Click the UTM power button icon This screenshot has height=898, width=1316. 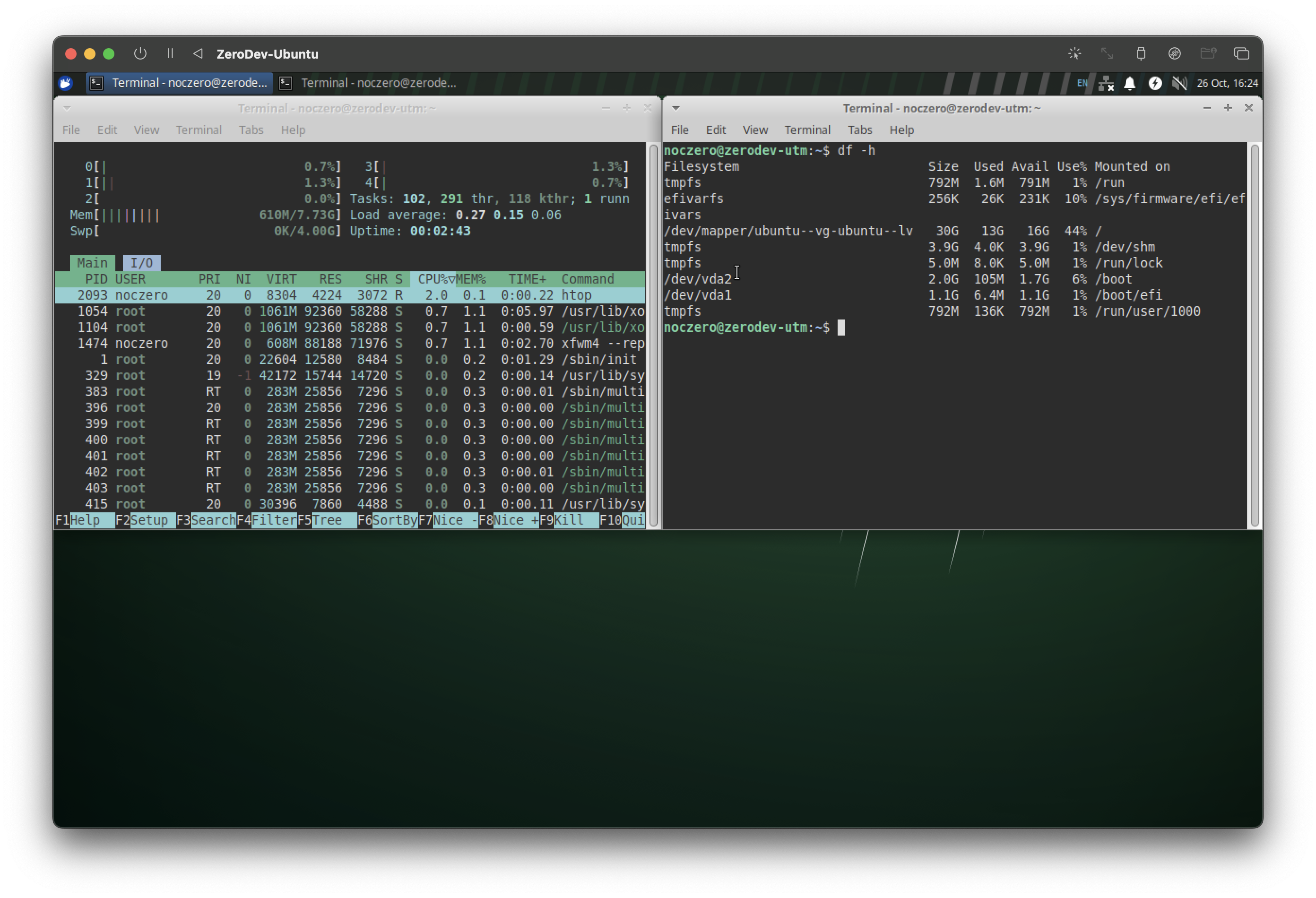click(140, 54)
